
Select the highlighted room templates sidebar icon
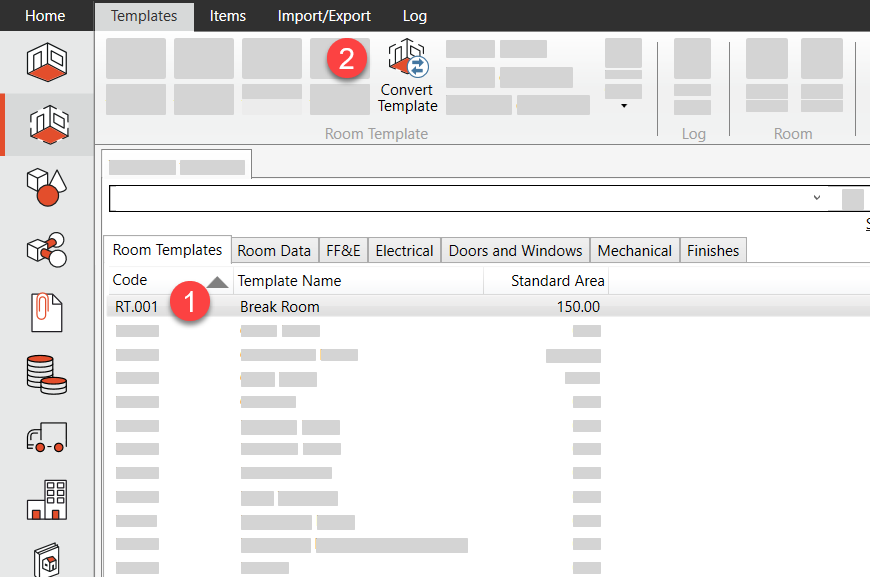coord(47,124)
